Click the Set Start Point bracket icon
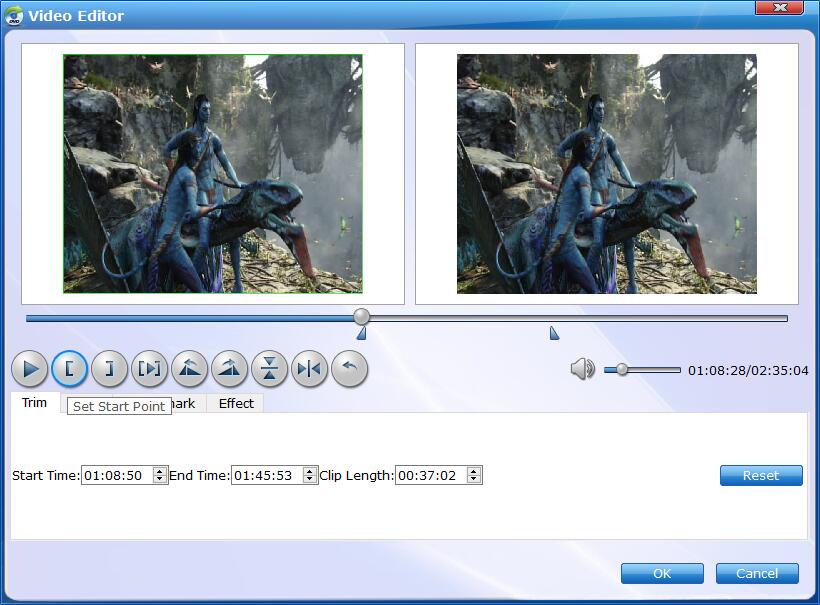 (x=70, y=369)
